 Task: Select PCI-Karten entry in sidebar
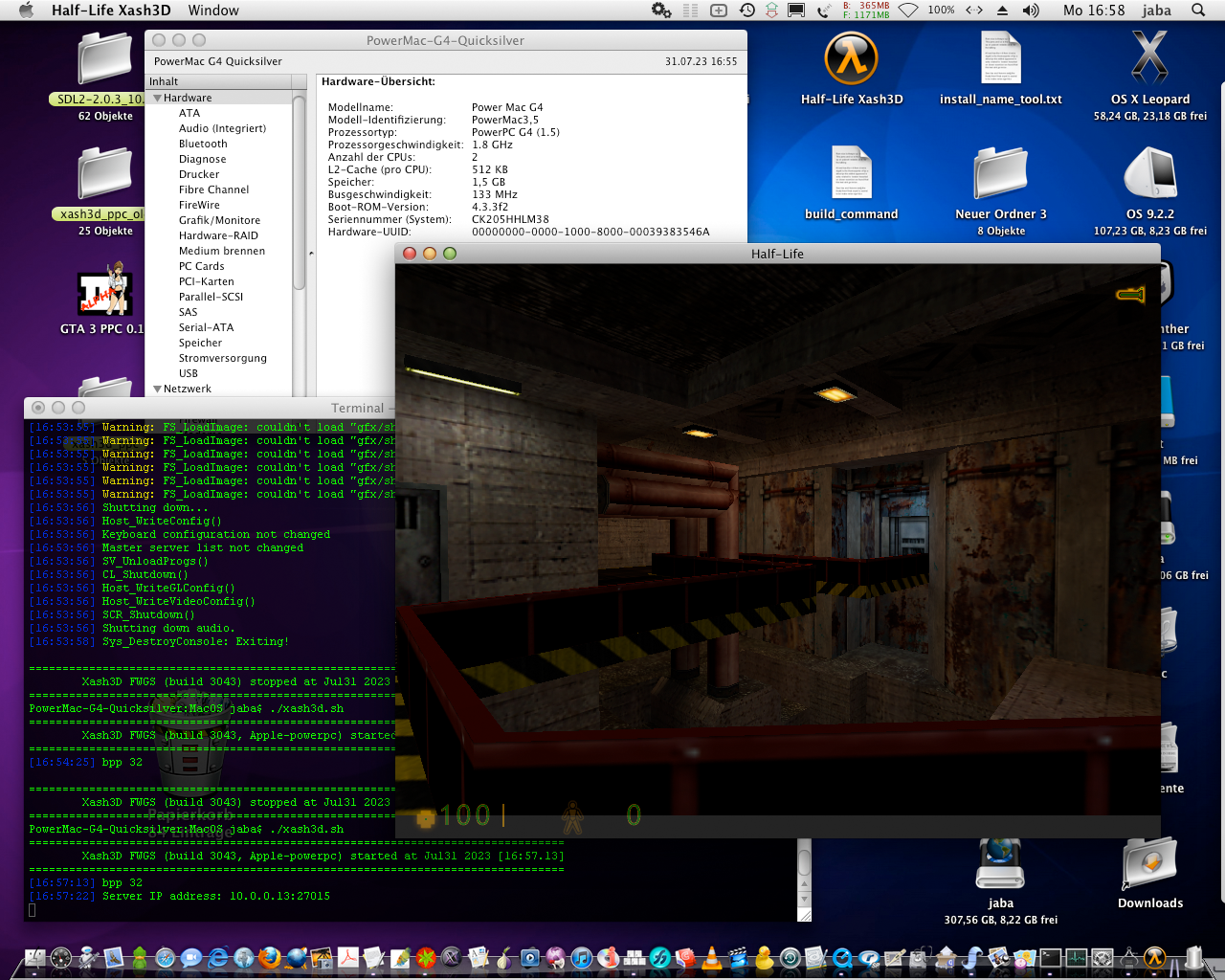coord(206,281)
